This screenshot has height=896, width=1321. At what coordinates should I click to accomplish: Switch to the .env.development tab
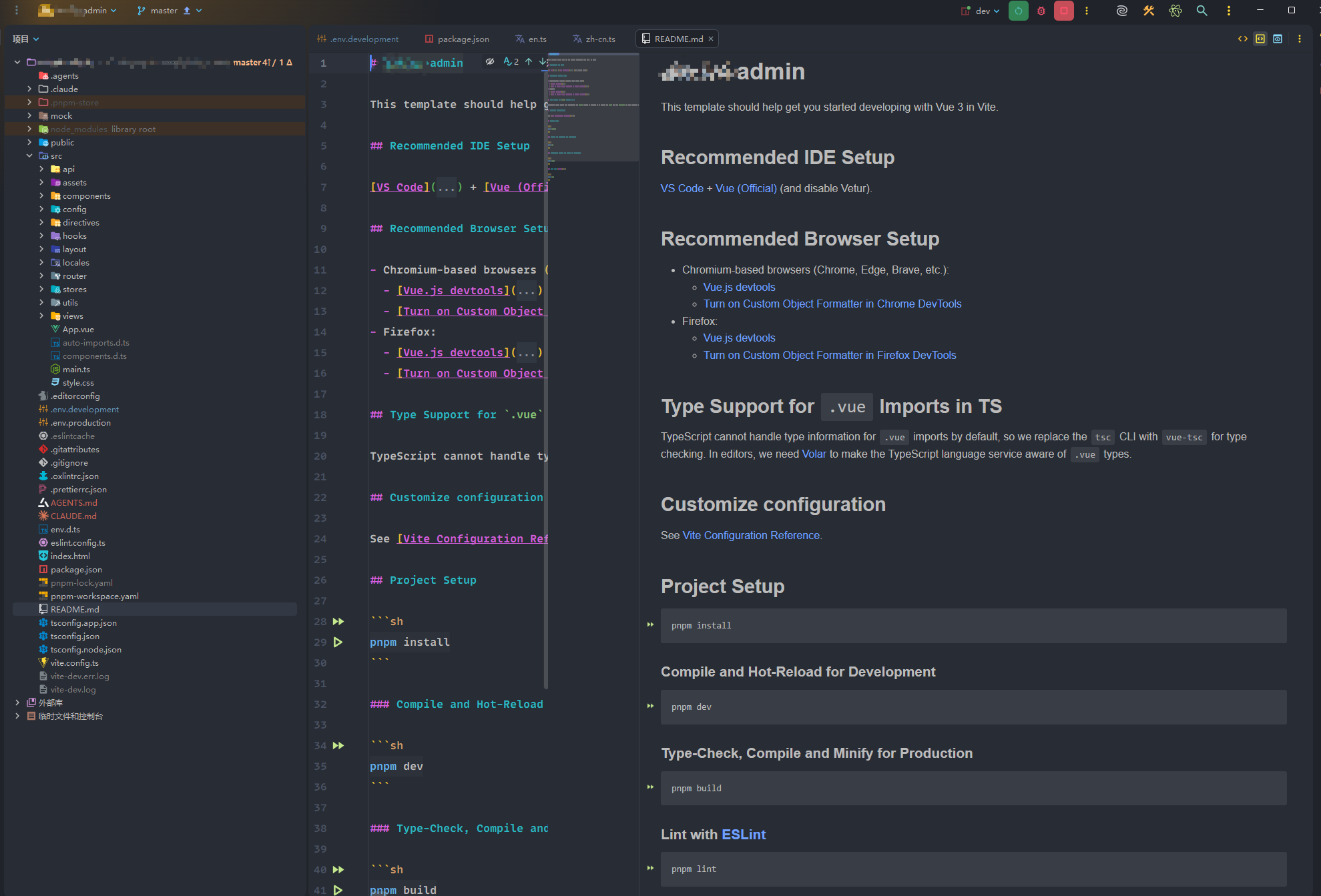[358, 39]
